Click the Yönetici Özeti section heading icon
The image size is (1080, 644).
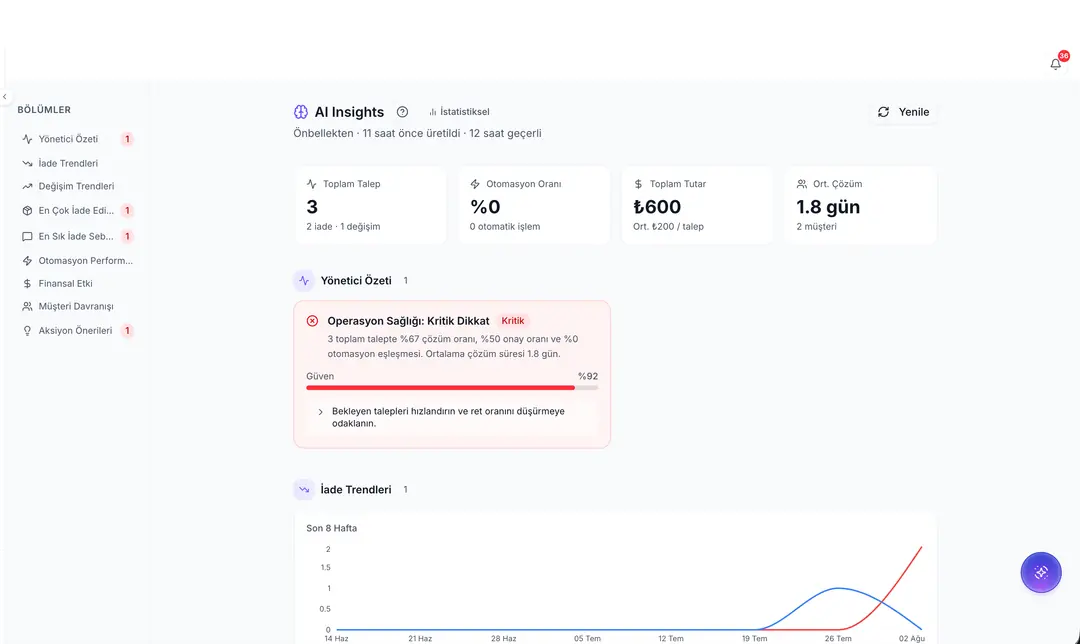click(304, 280)
